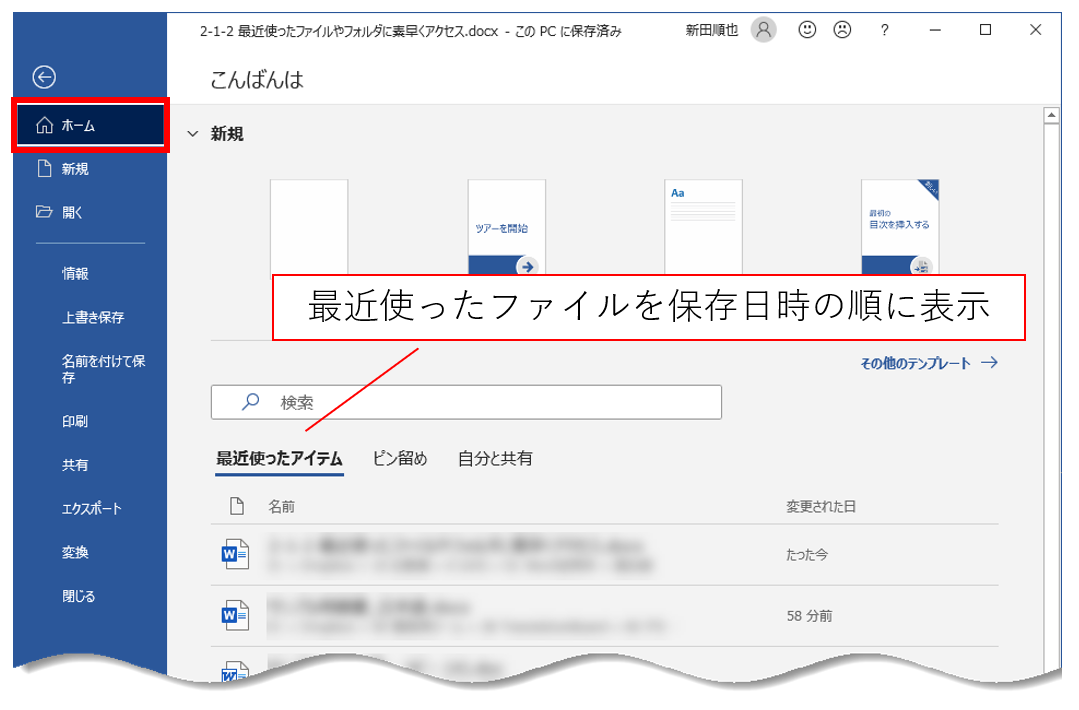This screenshot has height=710, width=1079.
Task: Click the user account avatar icon
Action: coord(763,30)
